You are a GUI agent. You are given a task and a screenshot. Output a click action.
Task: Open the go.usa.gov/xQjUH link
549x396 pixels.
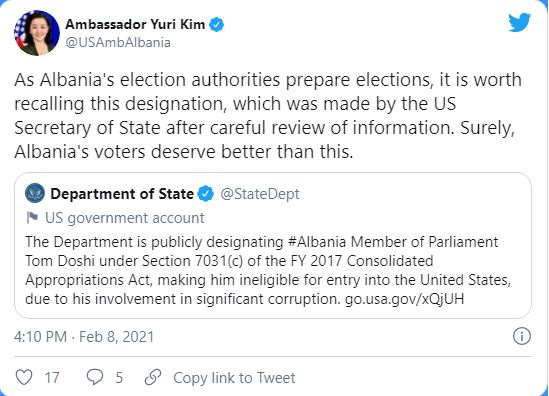coord(404,299)
